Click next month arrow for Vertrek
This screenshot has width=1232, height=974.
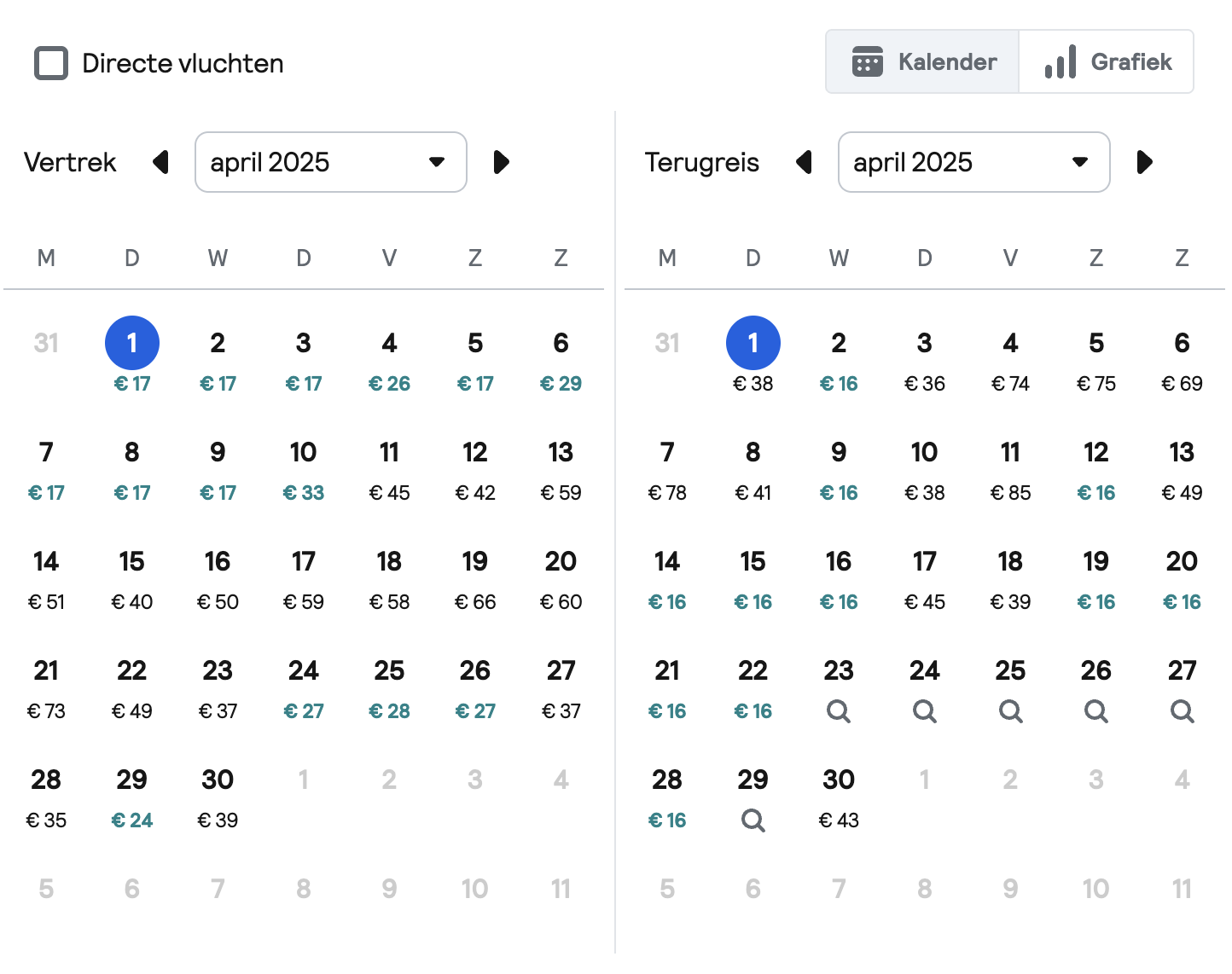coord(502,162)
